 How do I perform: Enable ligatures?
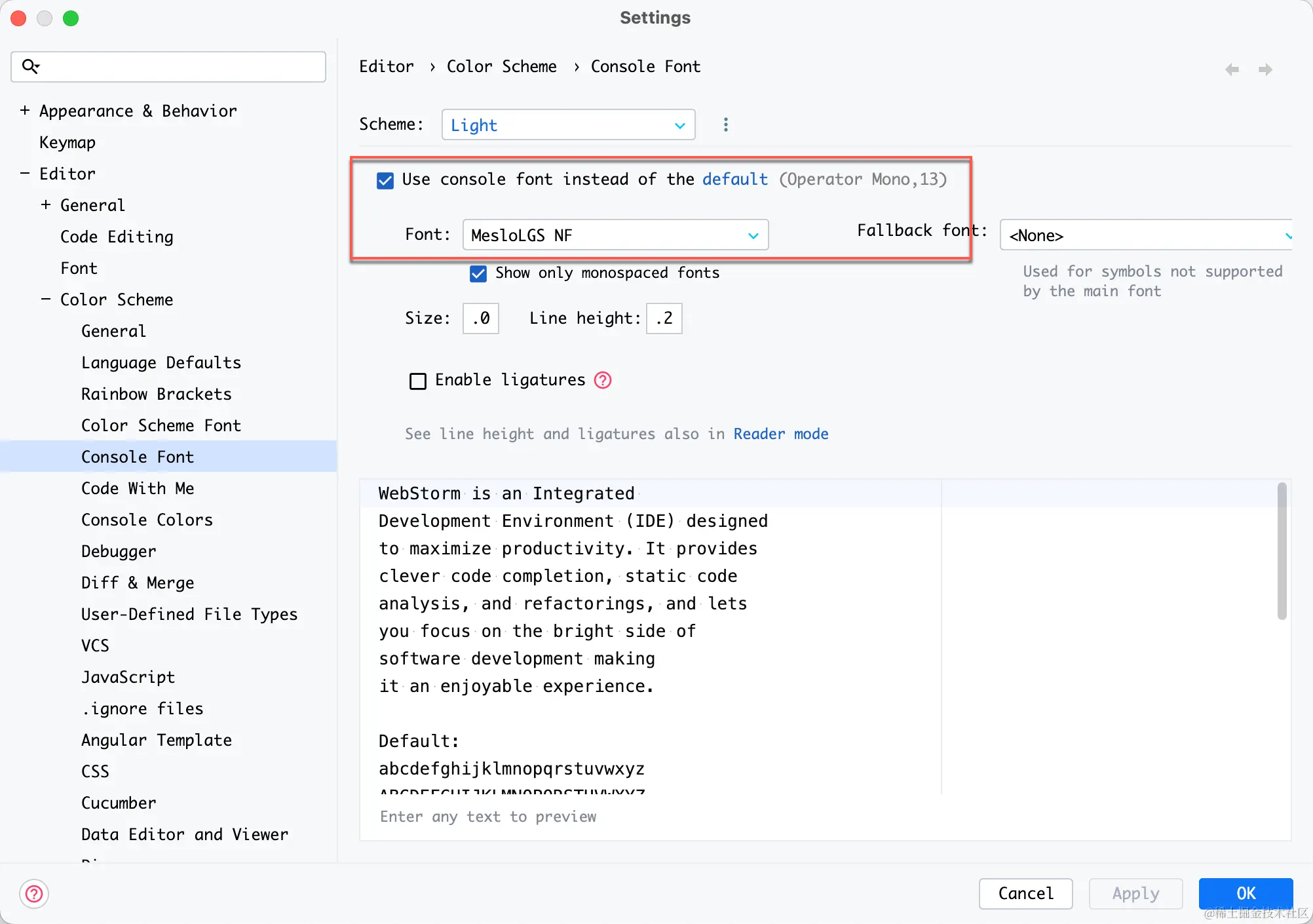pyautogui.click(x=418, y=381)
